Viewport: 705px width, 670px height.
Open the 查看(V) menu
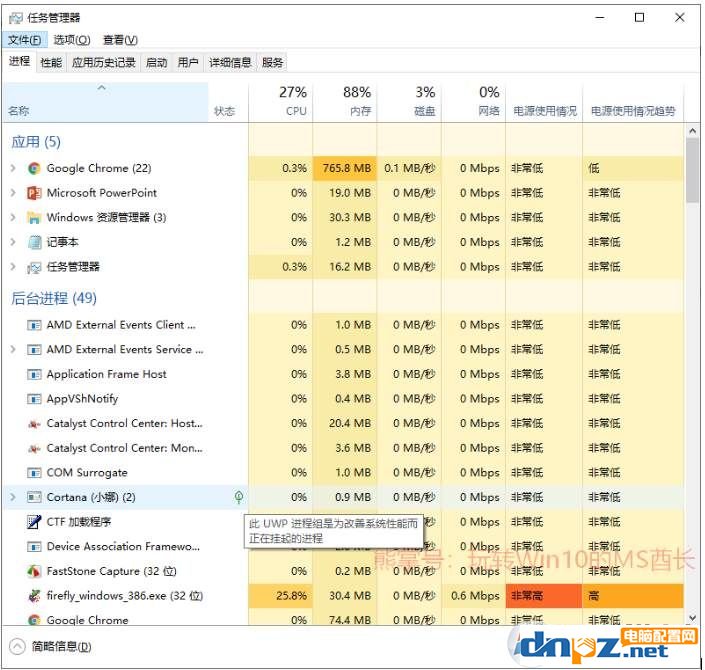pyautogui.click(x=120, y=40)
